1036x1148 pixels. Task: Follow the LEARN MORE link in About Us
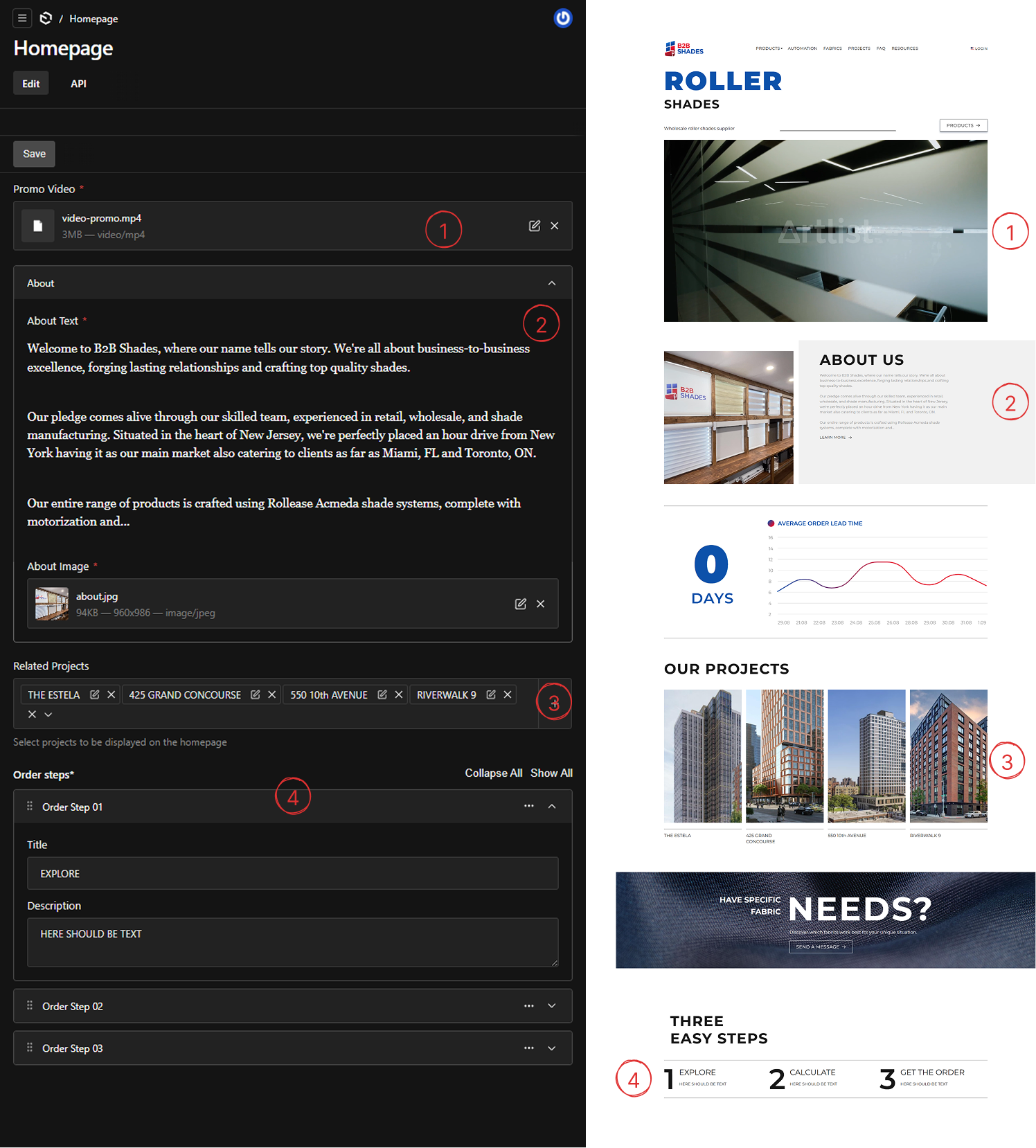(836, 438)
